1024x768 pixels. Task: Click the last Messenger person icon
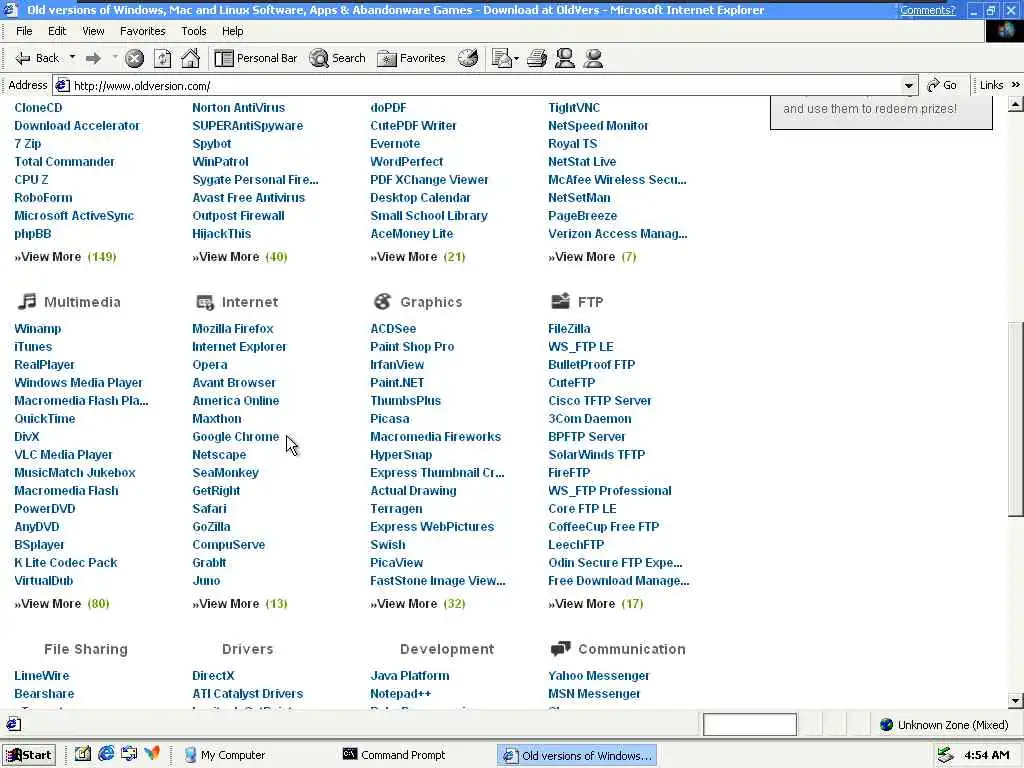click(593, 58)
